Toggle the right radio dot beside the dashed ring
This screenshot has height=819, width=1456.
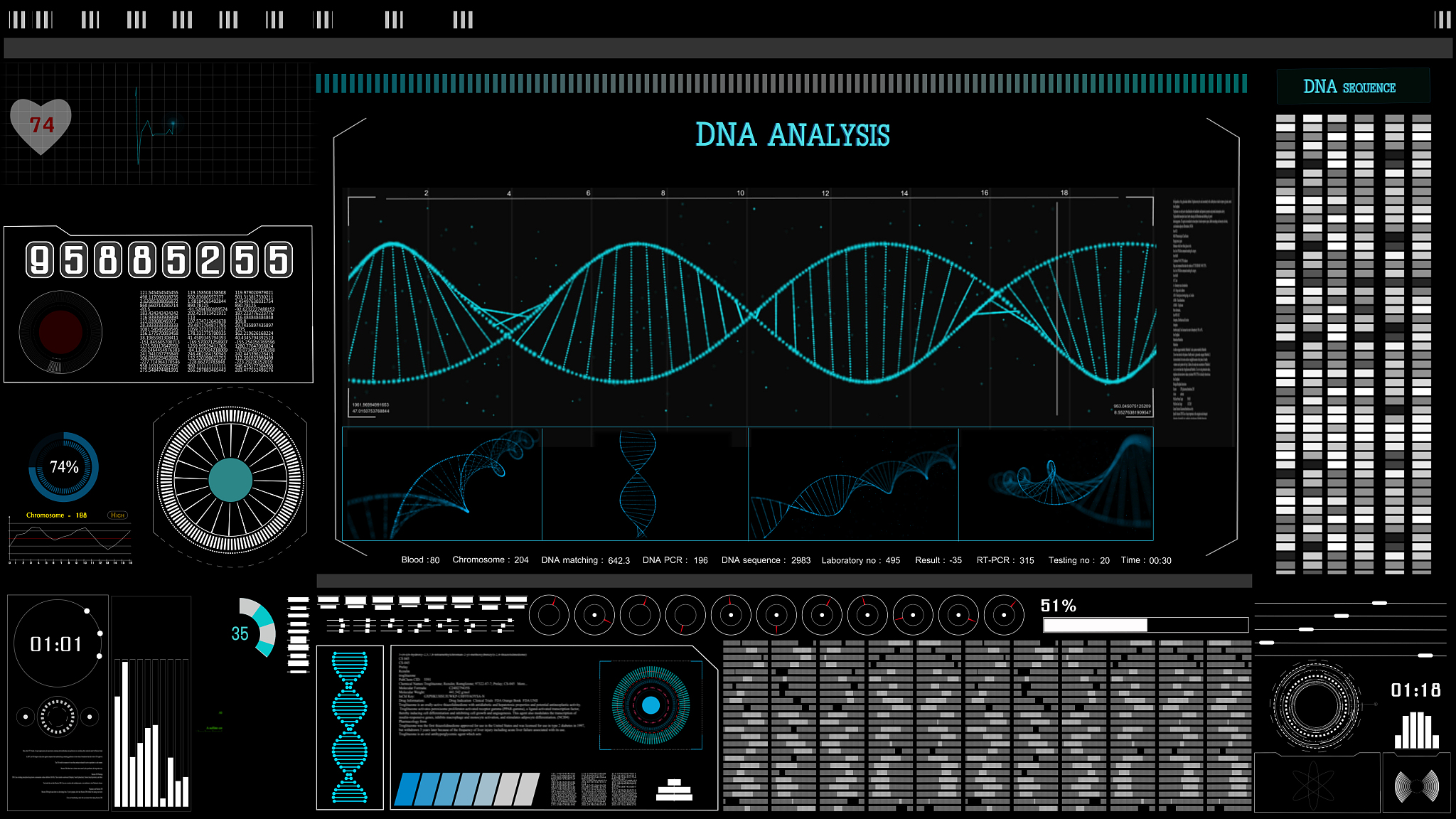[90, 717]
